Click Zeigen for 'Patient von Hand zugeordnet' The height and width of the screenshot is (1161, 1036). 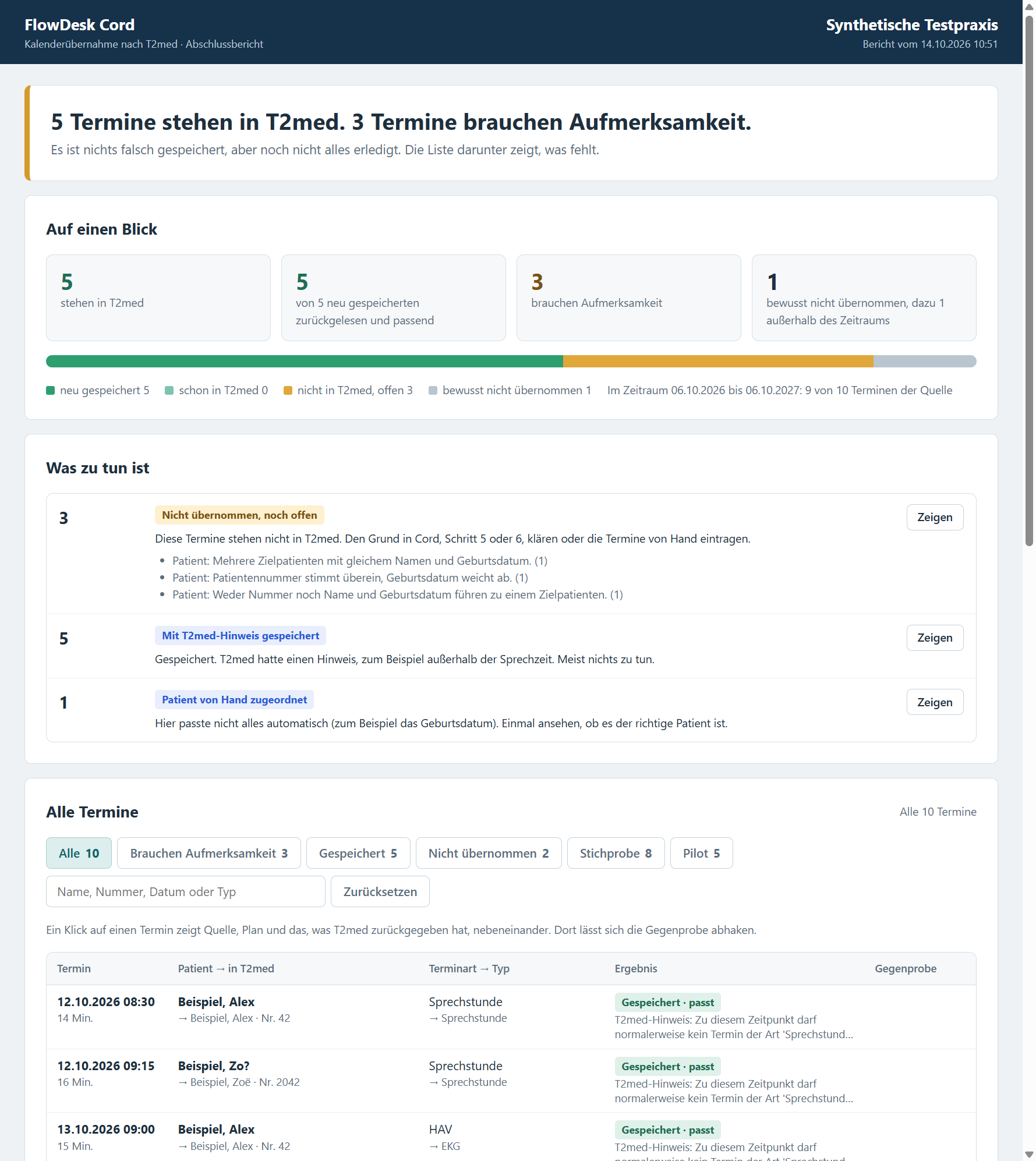click(935, 702)
